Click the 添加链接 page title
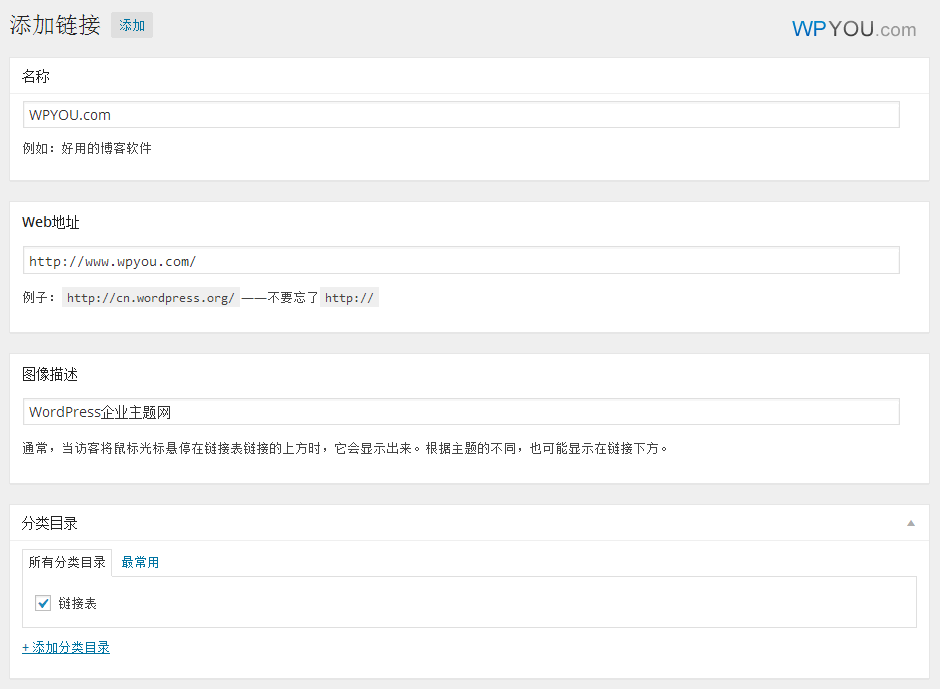Screen dimensions: 940x689 tap(55, 25)
